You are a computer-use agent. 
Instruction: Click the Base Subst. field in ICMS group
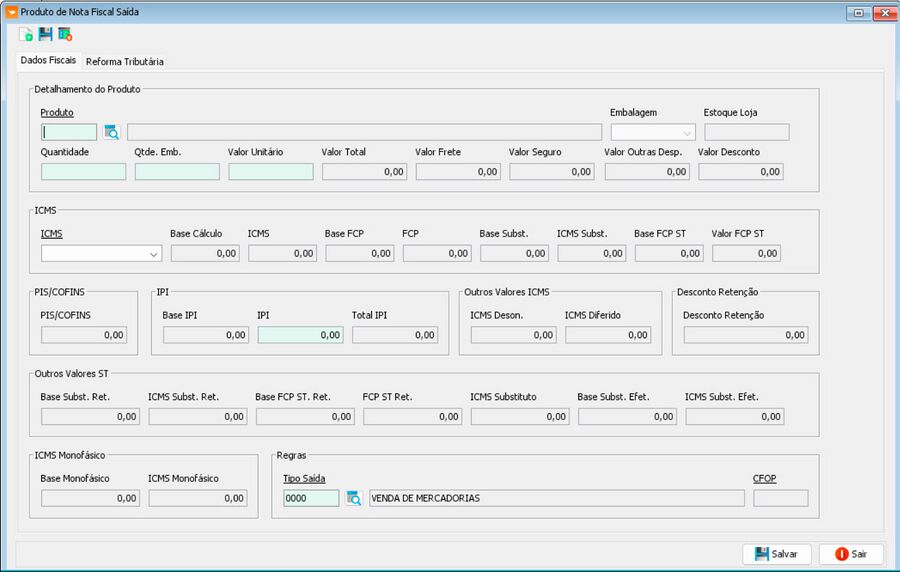(514, 254)
